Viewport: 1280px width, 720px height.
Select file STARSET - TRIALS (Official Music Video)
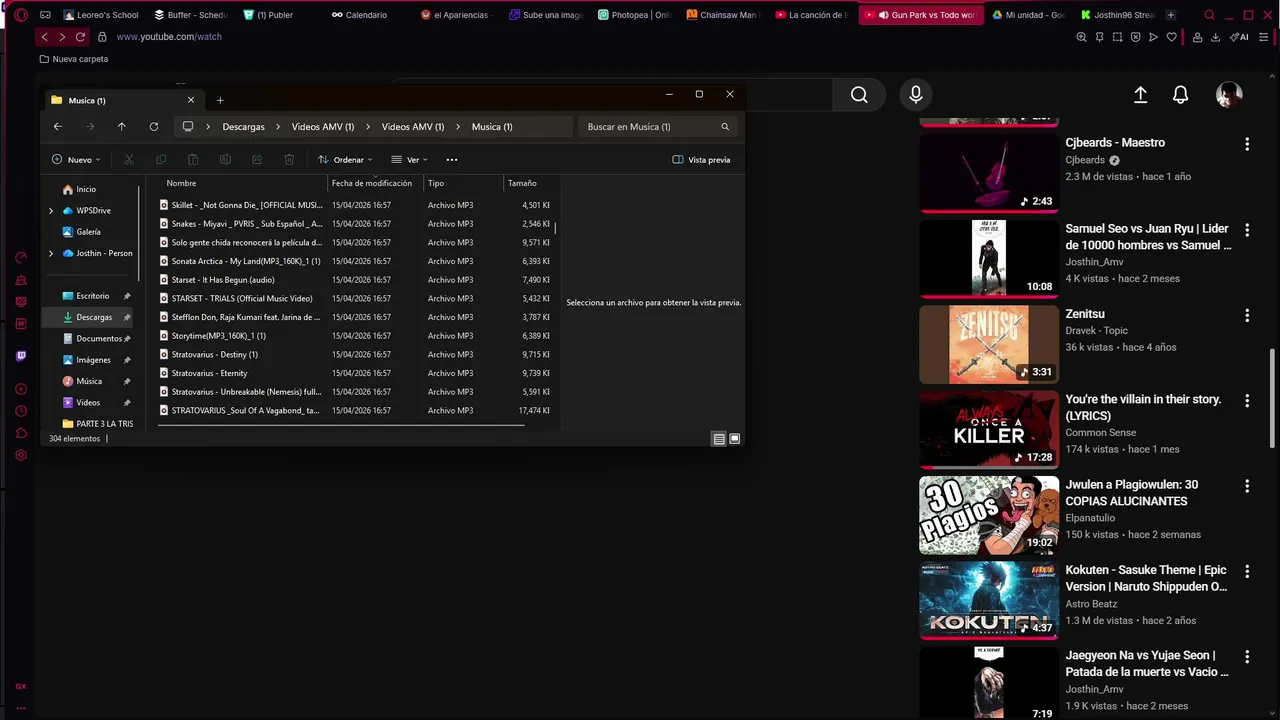coord(242,299)
